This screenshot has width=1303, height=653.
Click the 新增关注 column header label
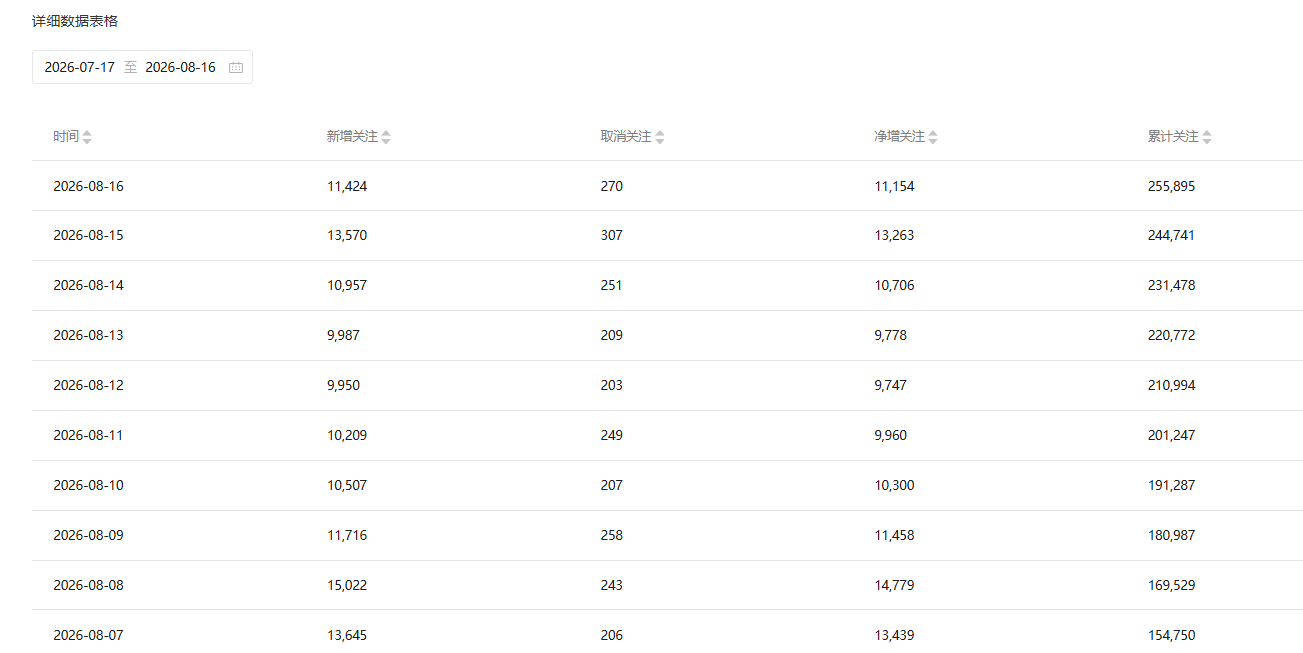pos(352,136)
